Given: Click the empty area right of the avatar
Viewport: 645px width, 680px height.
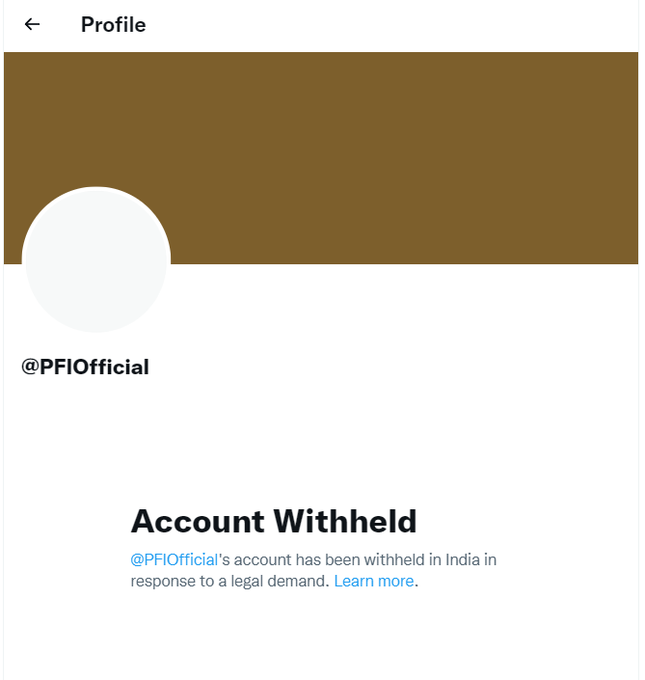Looking at the screenshot, I should (x=403, y=304).
